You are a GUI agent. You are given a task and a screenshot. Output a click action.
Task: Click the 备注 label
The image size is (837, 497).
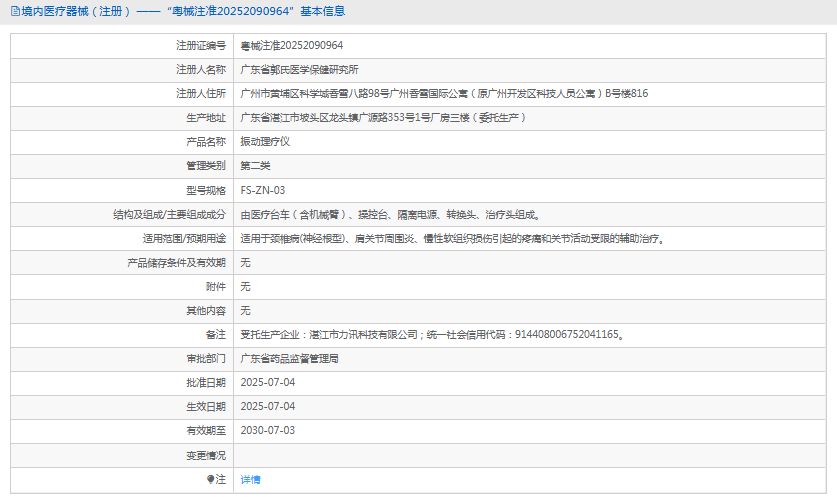(216, 335)
